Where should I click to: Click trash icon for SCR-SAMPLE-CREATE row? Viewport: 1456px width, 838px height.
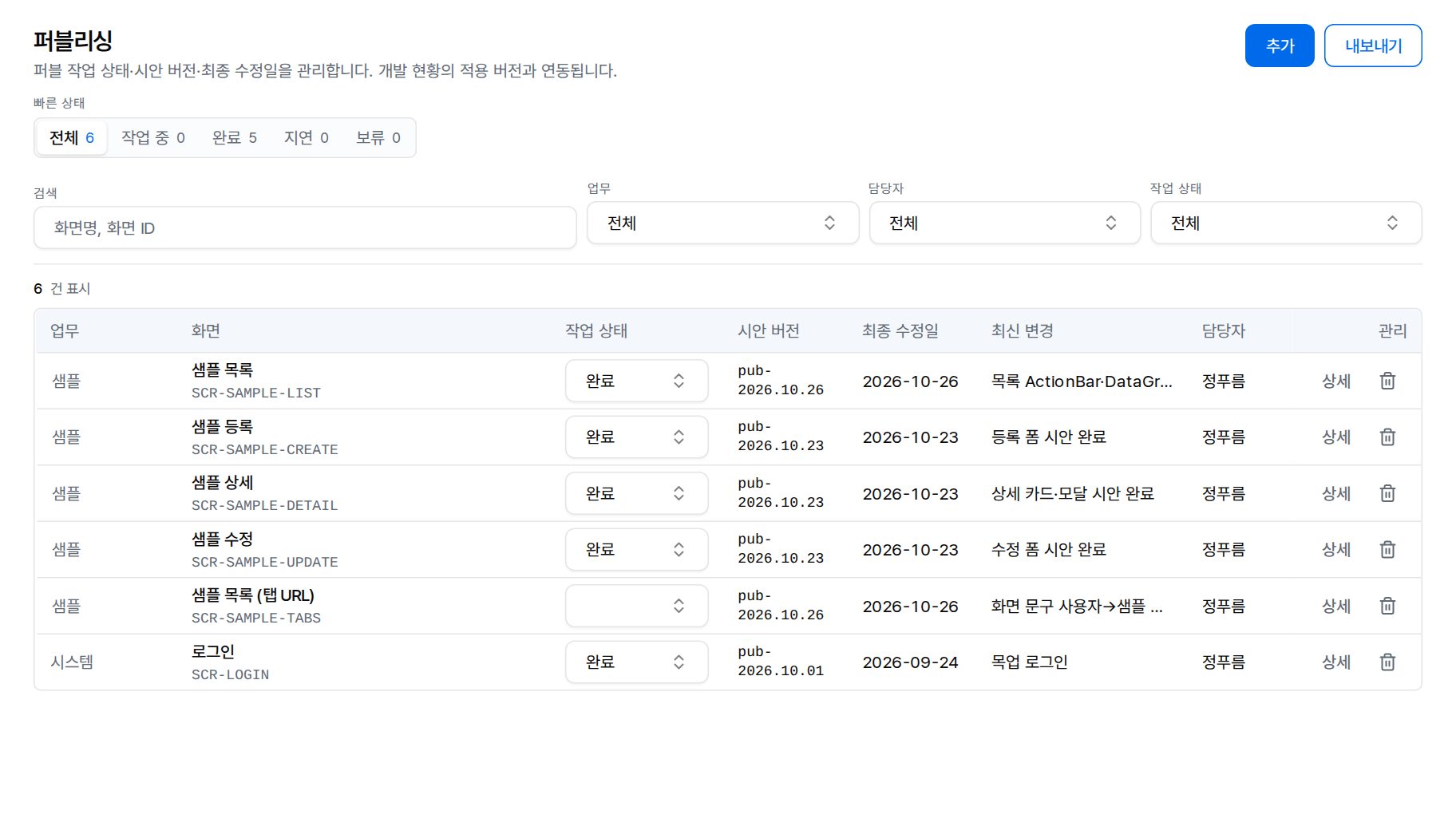pyautogui.click(x=1387, y=437)
